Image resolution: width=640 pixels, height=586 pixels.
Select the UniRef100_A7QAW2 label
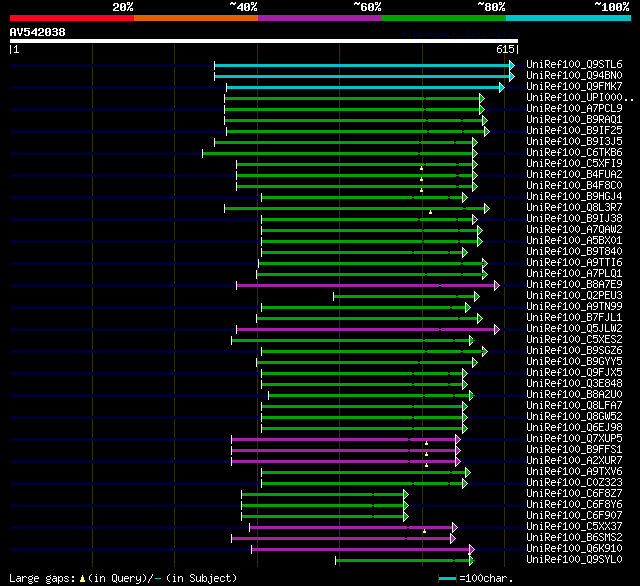(x=574, y=229)
